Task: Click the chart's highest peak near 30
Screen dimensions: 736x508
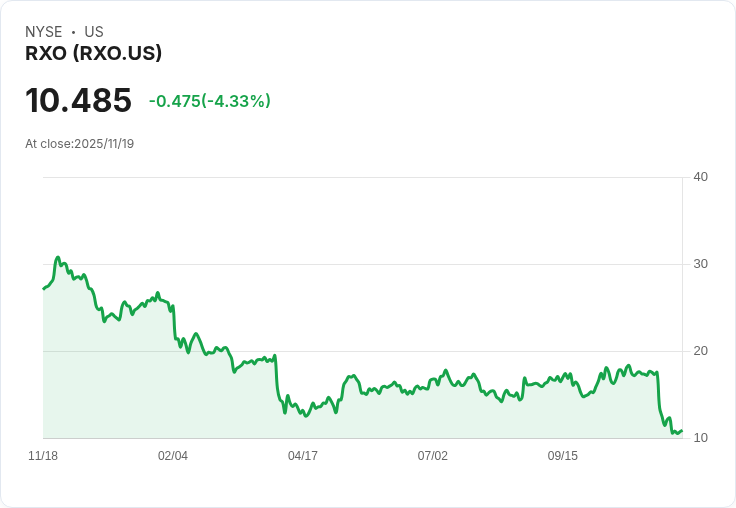Action: (58, 258)
